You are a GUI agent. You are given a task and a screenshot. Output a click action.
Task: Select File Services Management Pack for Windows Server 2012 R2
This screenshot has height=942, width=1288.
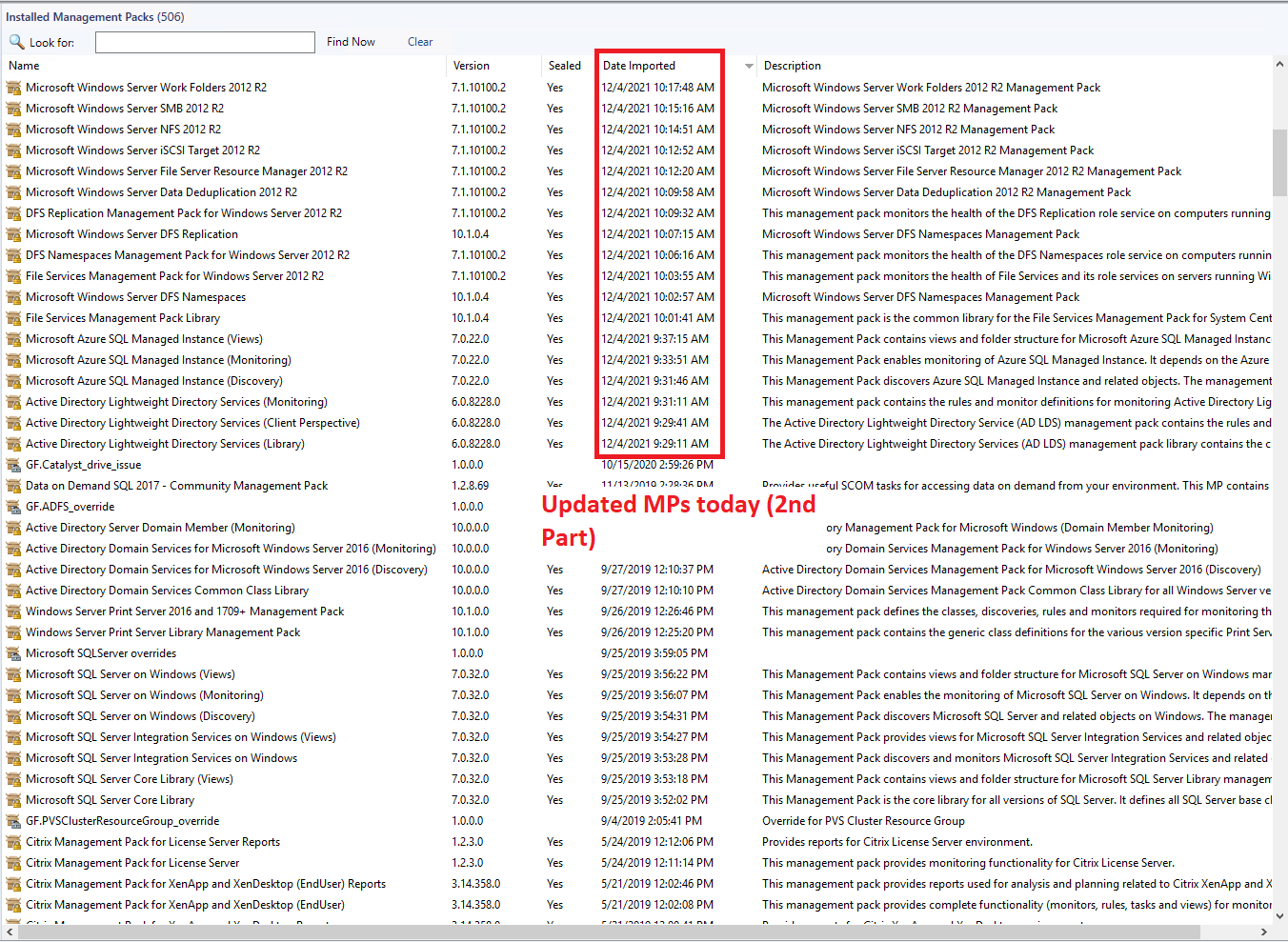click(x=174, y=276)
